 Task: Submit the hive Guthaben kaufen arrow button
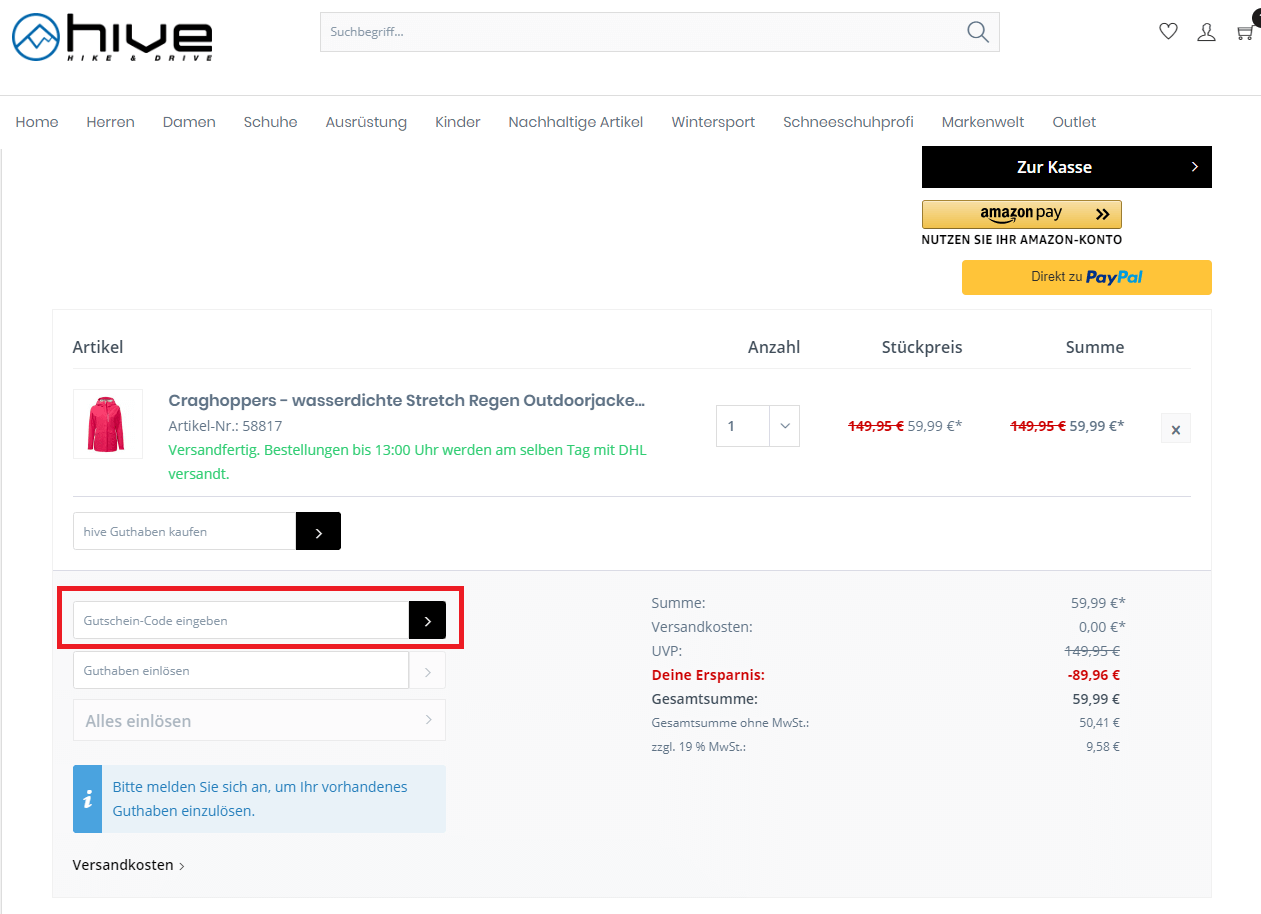click(x=318, y=531)
